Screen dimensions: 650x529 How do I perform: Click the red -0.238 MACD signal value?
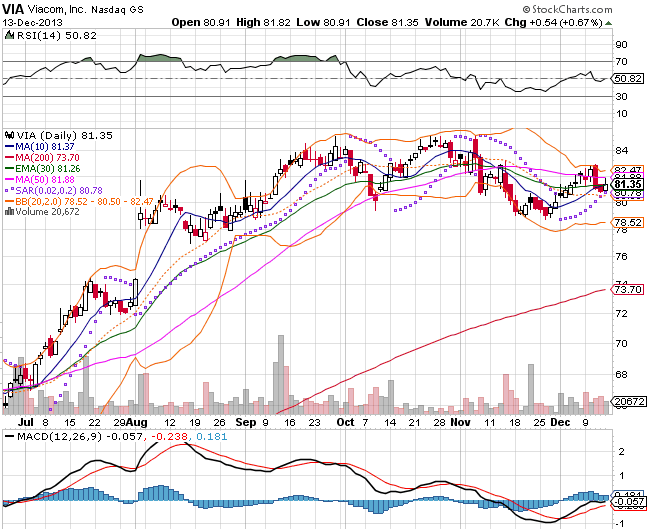tap(170, 437)
